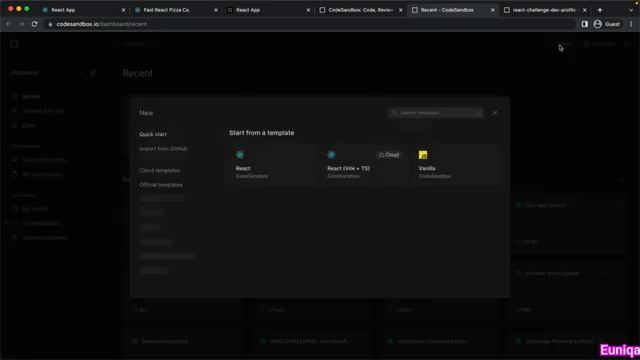Click the Cloud badge on React Vite card
Viewport: 640px width, 360px height.
pyautogui.click(x=389, y=155)
